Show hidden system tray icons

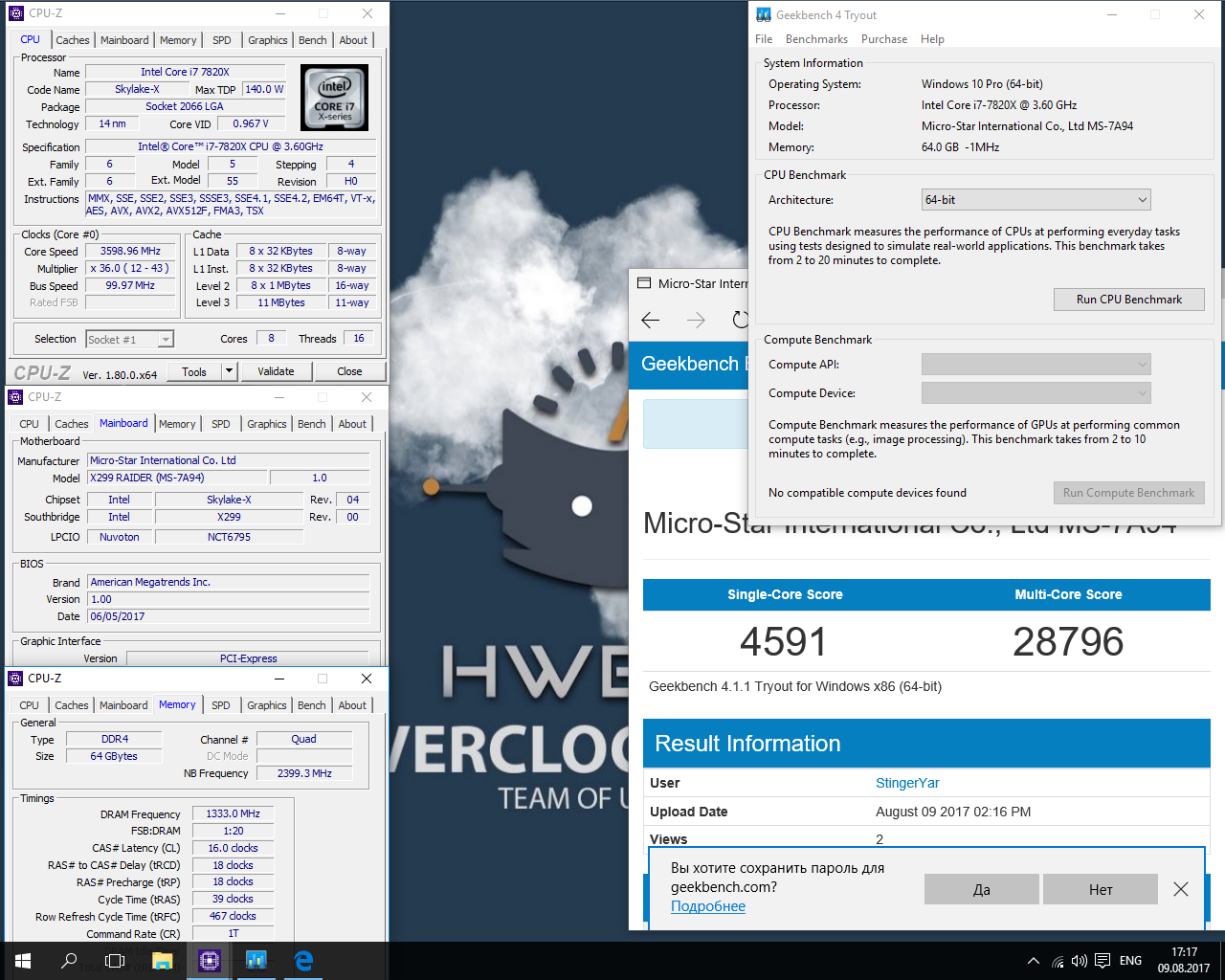1034,961
